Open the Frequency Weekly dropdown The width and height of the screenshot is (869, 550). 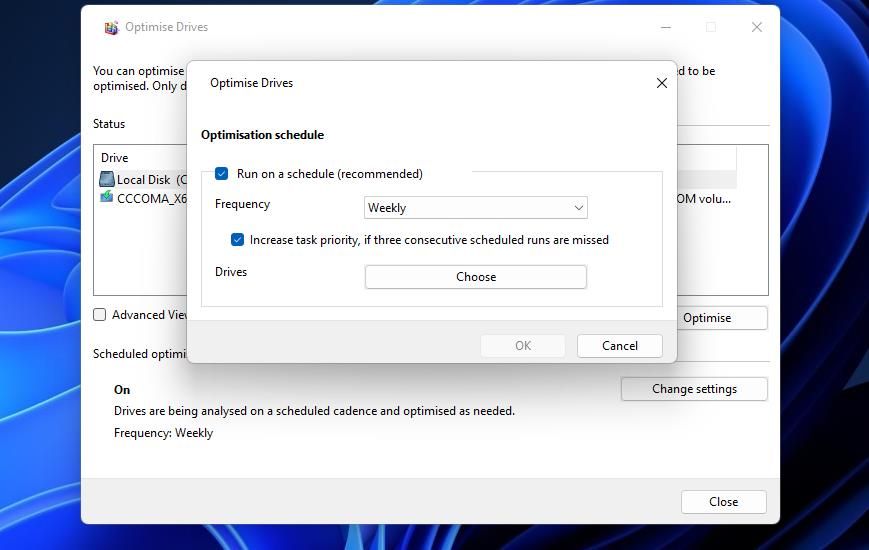point(476,207)
